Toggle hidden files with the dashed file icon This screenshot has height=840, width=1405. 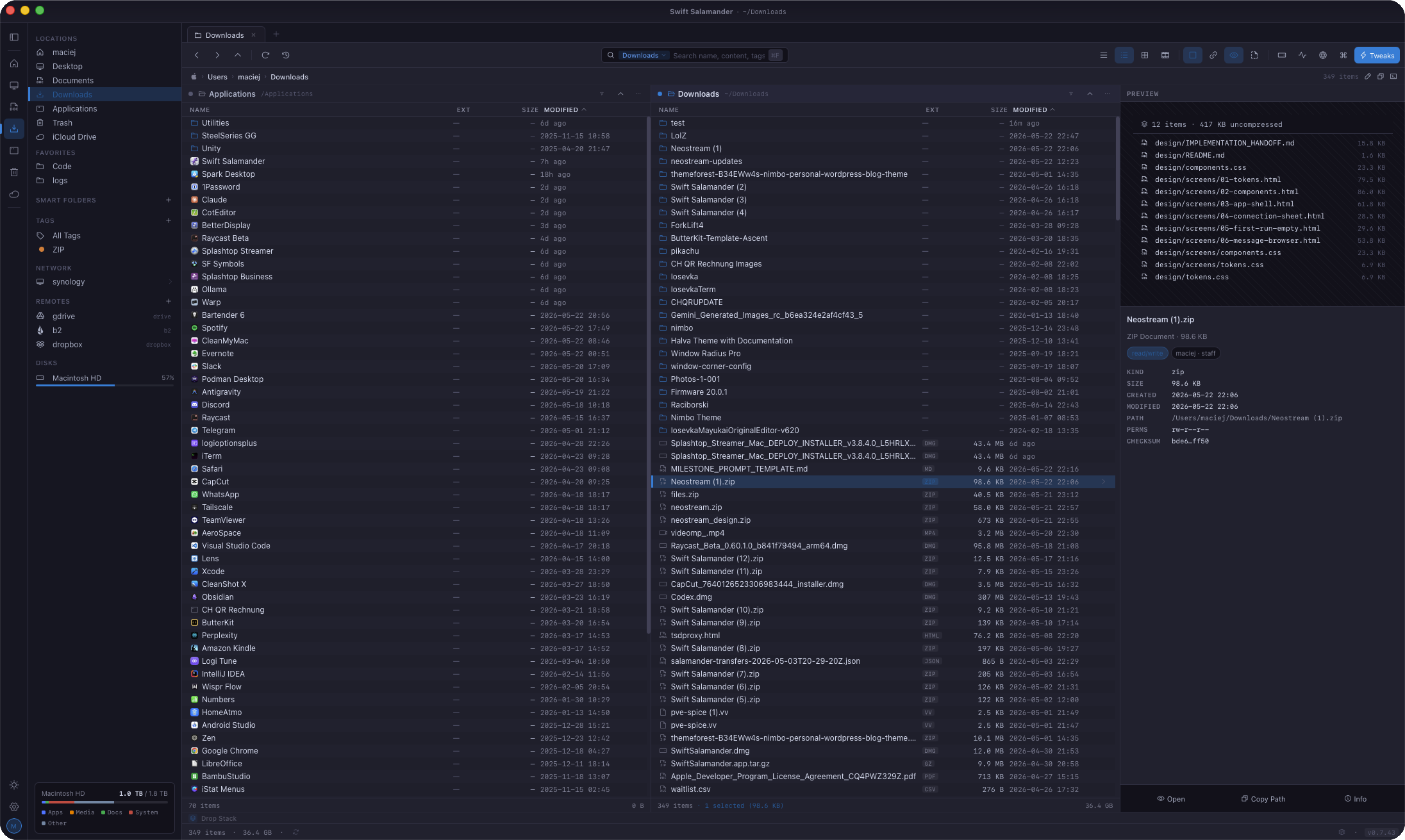[1254, 55]
